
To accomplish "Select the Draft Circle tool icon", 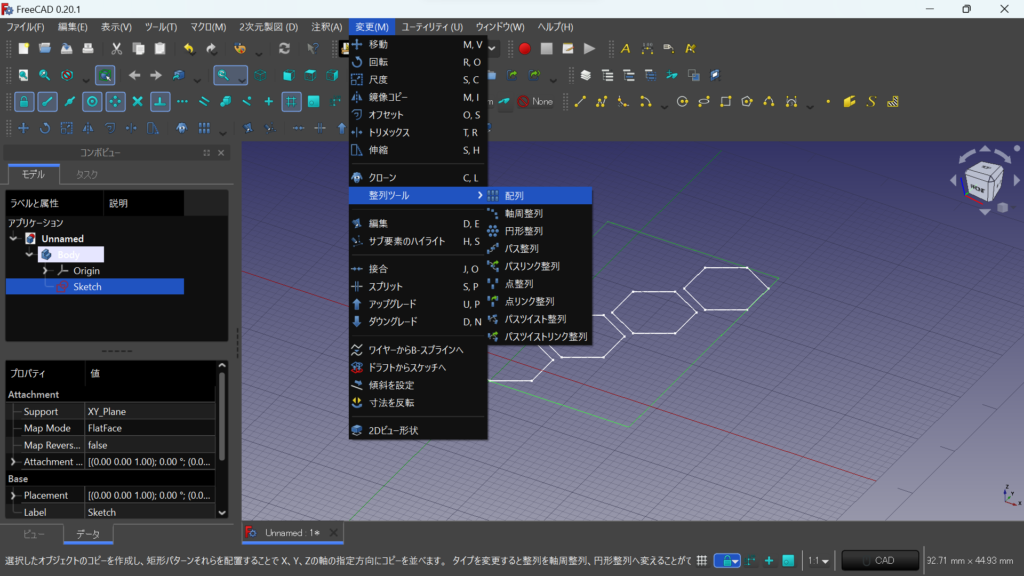I will [682, 101].
